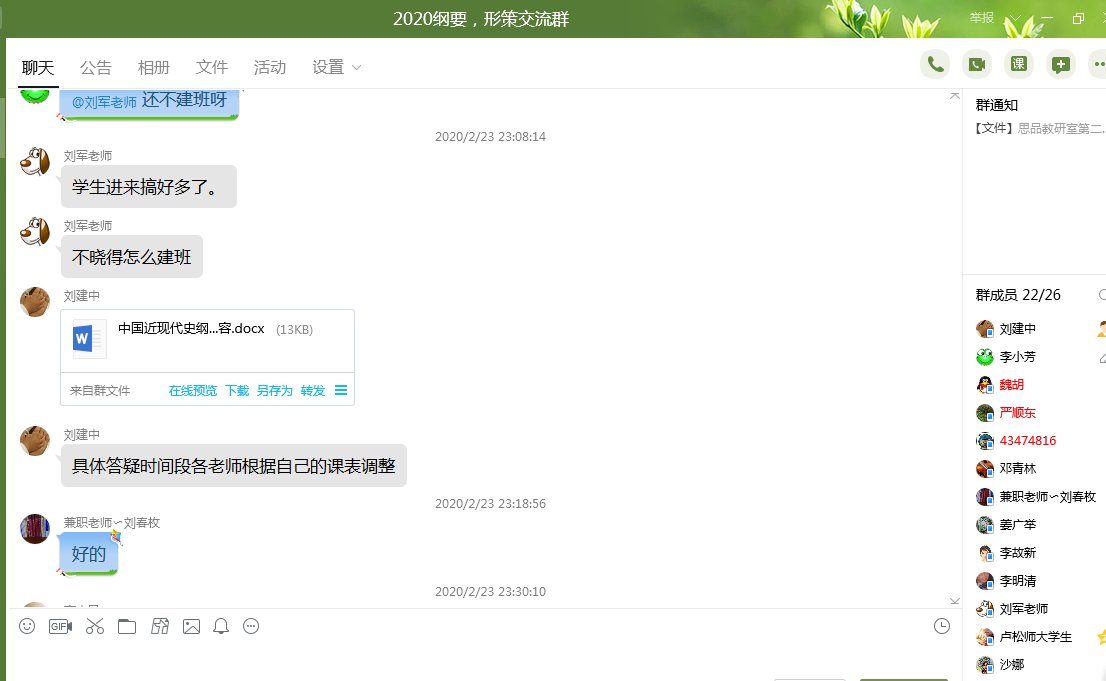The width and height of the screenshot is (1106, 681).
Task: Switch to the 文件 tab
Action: pyautogui.click(x=212, y=67)
